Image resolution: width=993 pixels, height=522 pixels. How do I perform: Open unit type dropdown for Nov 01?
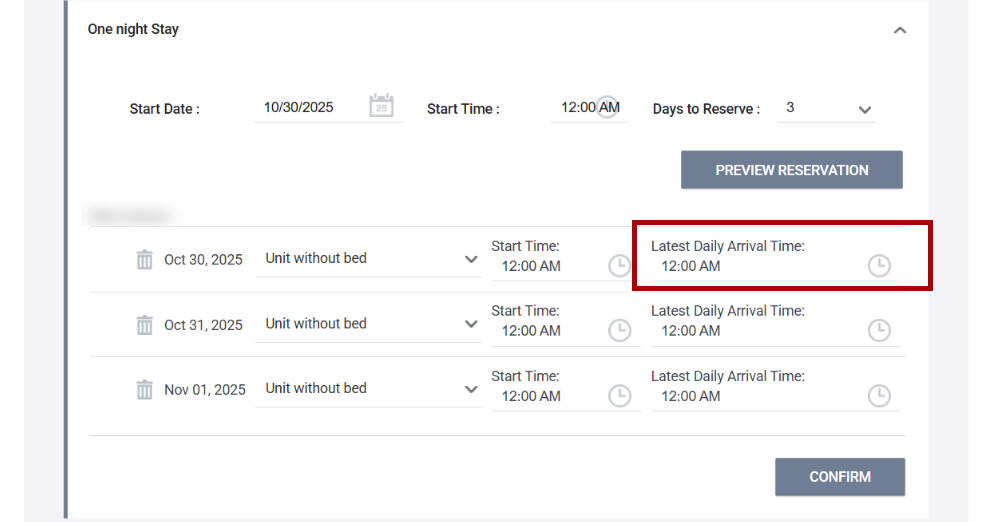471,389
